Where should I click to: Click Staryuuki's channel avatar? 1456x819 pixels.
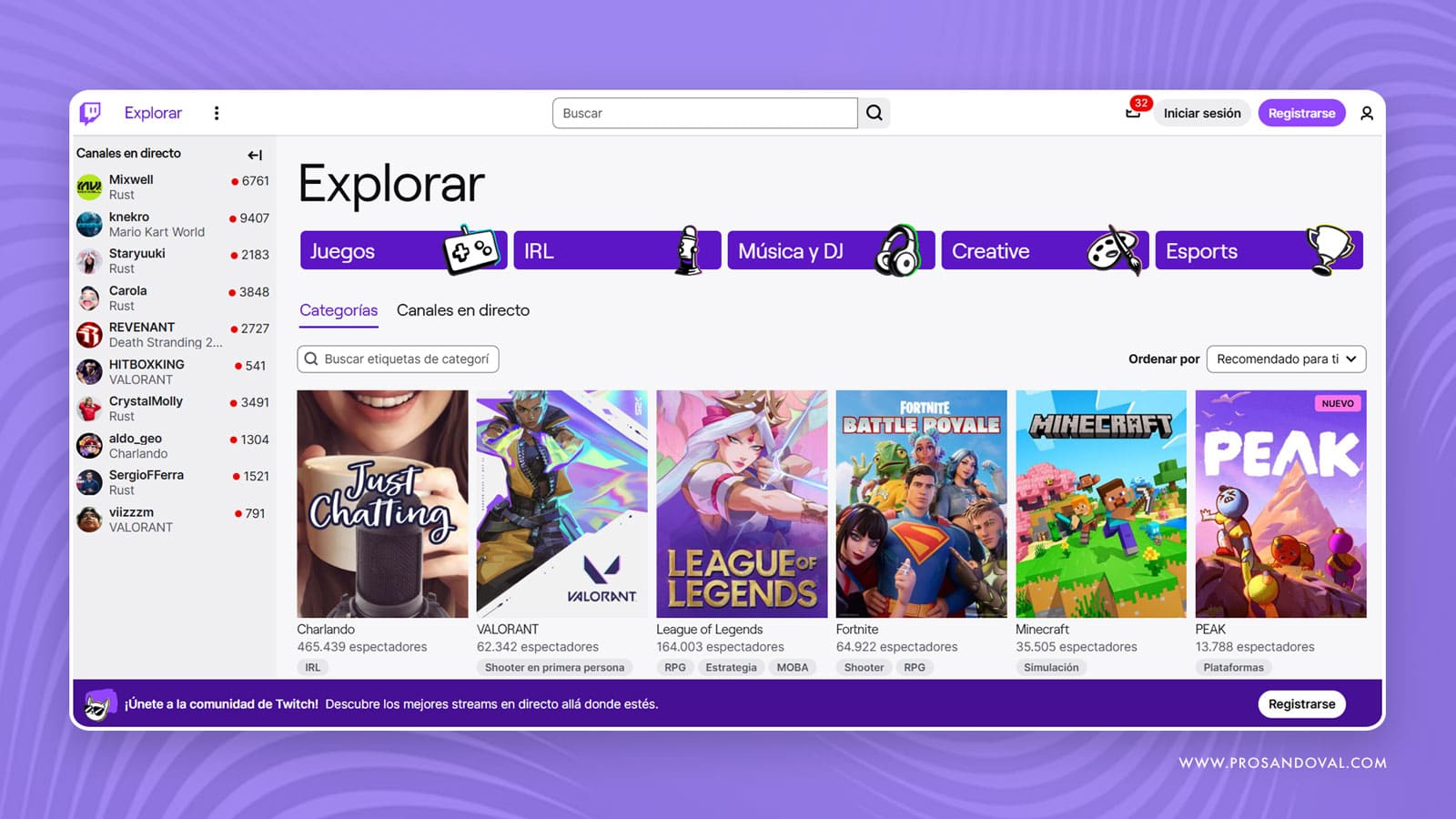89,261
